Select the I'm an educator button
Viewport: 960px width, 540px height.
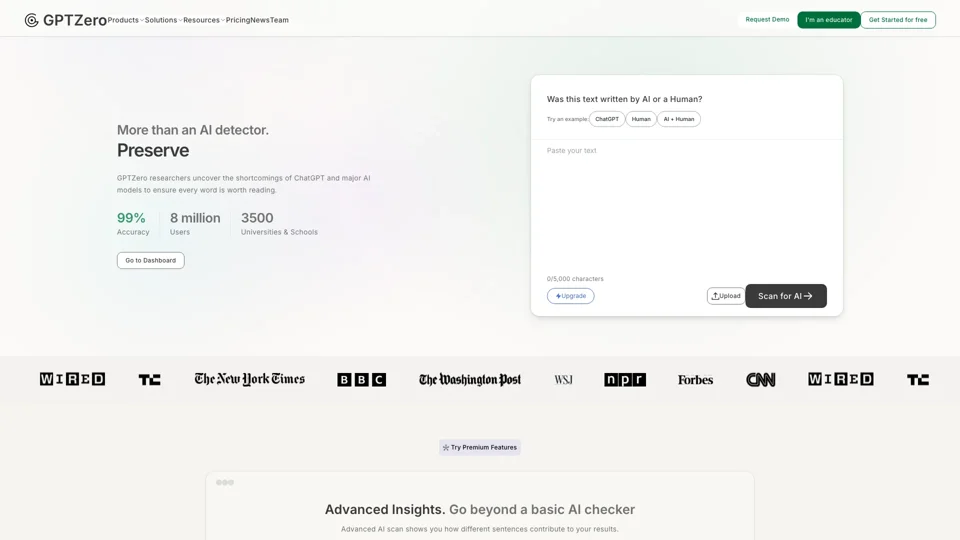(828, 20)
